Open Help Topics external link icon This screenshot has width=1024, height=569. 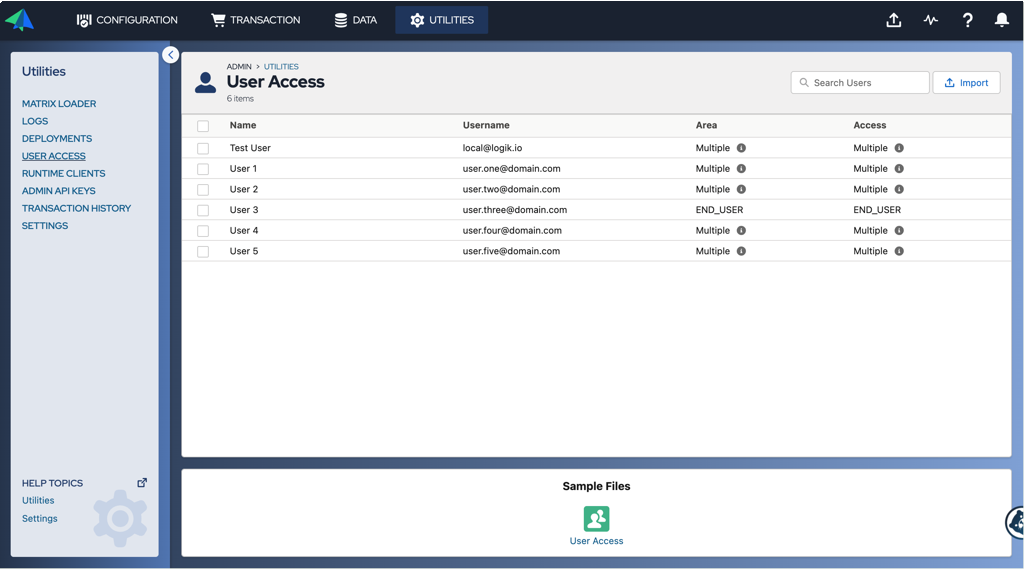(142, 483)
